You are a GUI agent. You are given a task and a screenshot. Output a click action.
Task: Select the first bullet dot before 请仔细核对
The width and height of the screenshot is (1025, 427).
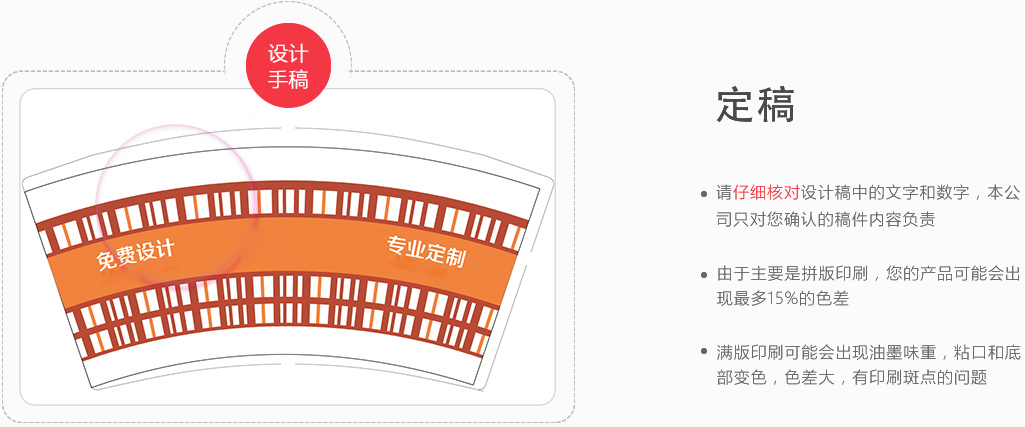tap(703, 194)
